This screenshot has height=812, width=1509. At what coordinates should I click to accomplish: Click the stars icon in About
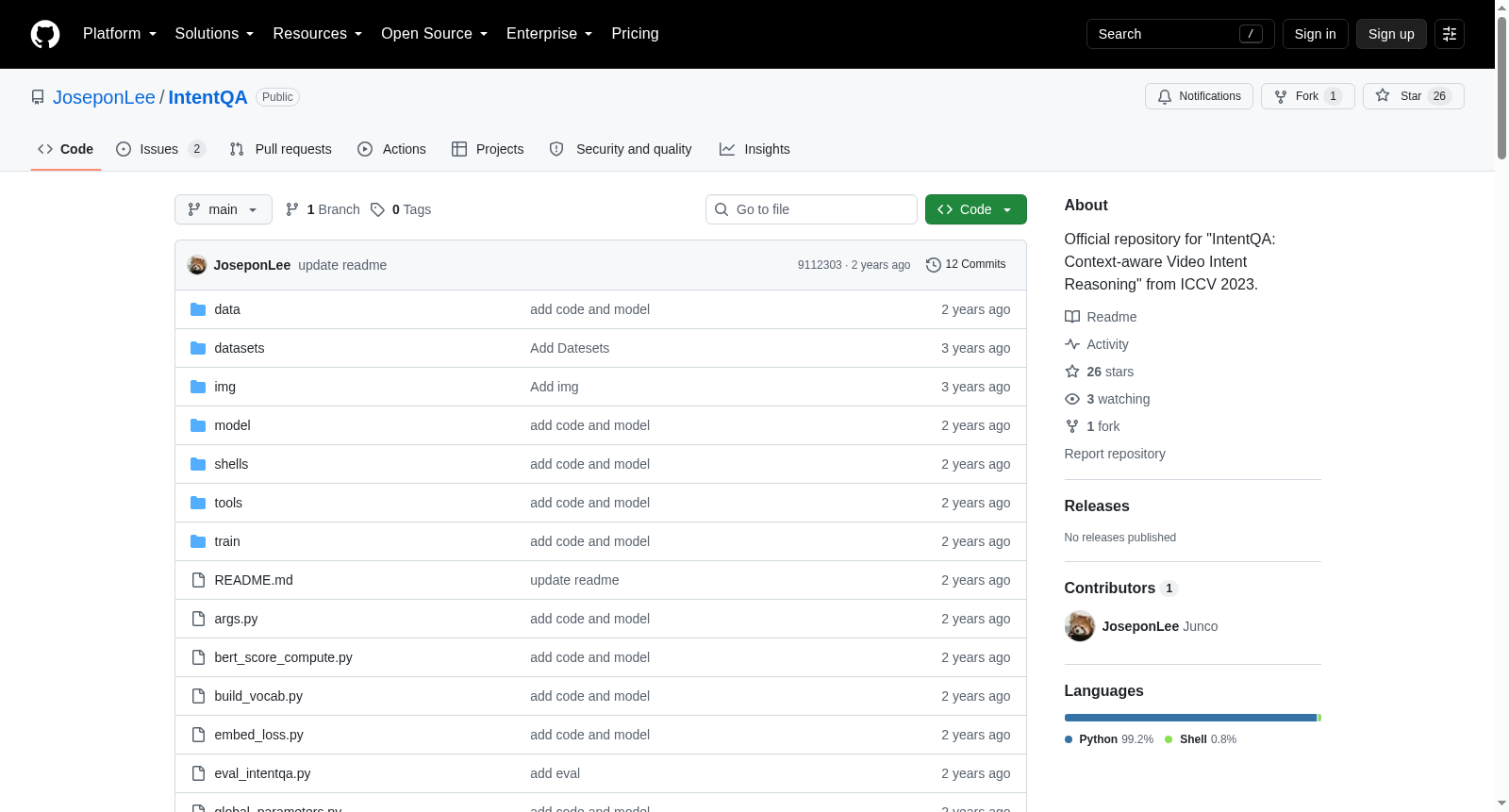(x=1072, y=372)
